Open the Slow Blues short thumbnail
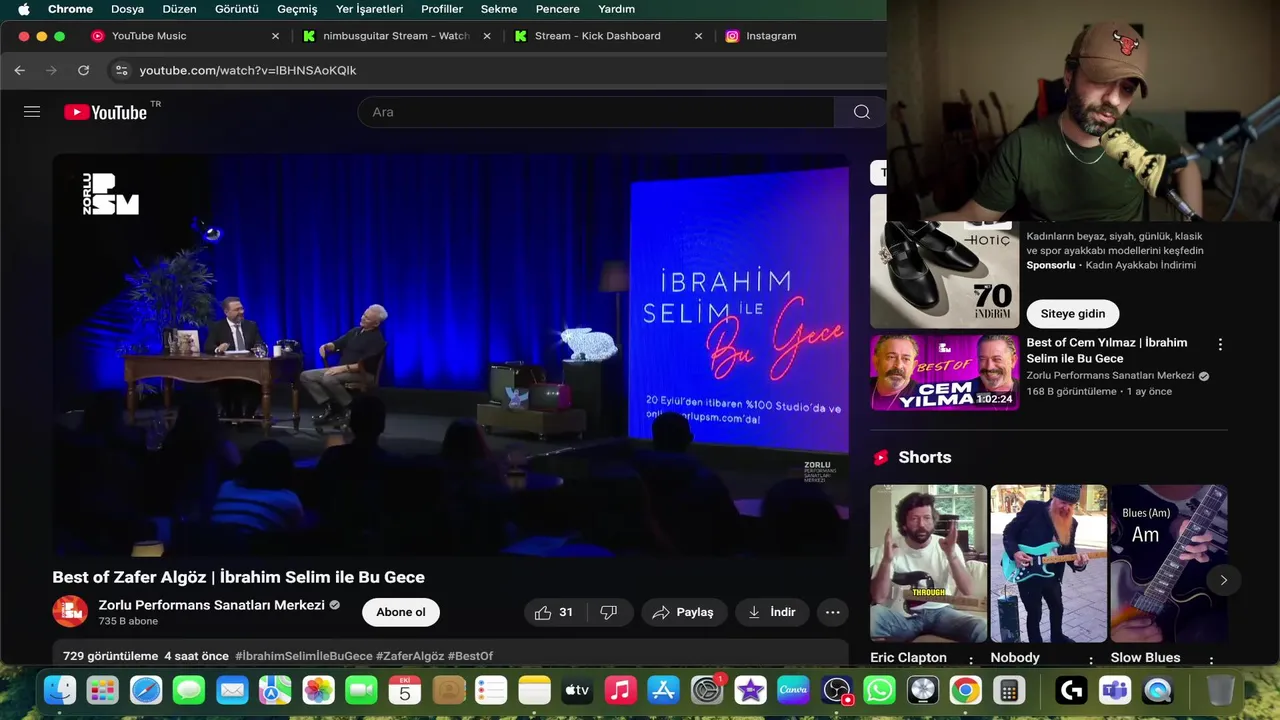 1169,563
